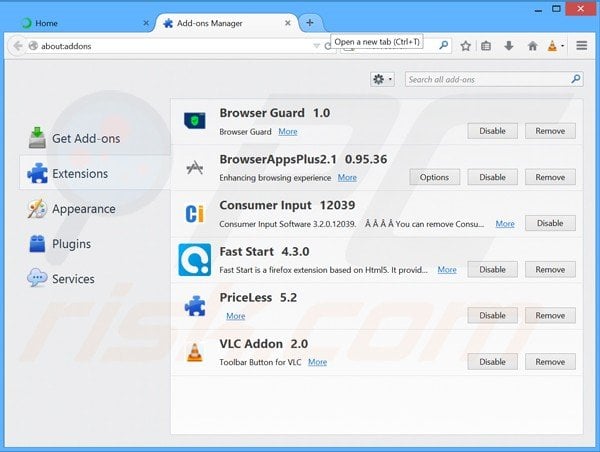Select the Add-ons Manager tab
Viewport: 600px width, 452px height.
(x=226, y=23)
